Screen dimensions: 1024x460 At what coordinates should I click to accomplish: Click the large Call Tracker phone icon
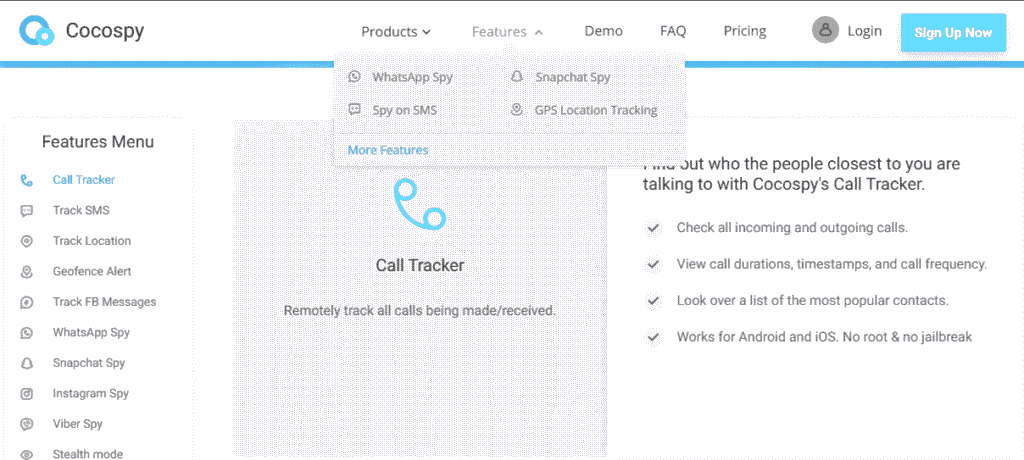pyautogui.click(x=420, y=205)
